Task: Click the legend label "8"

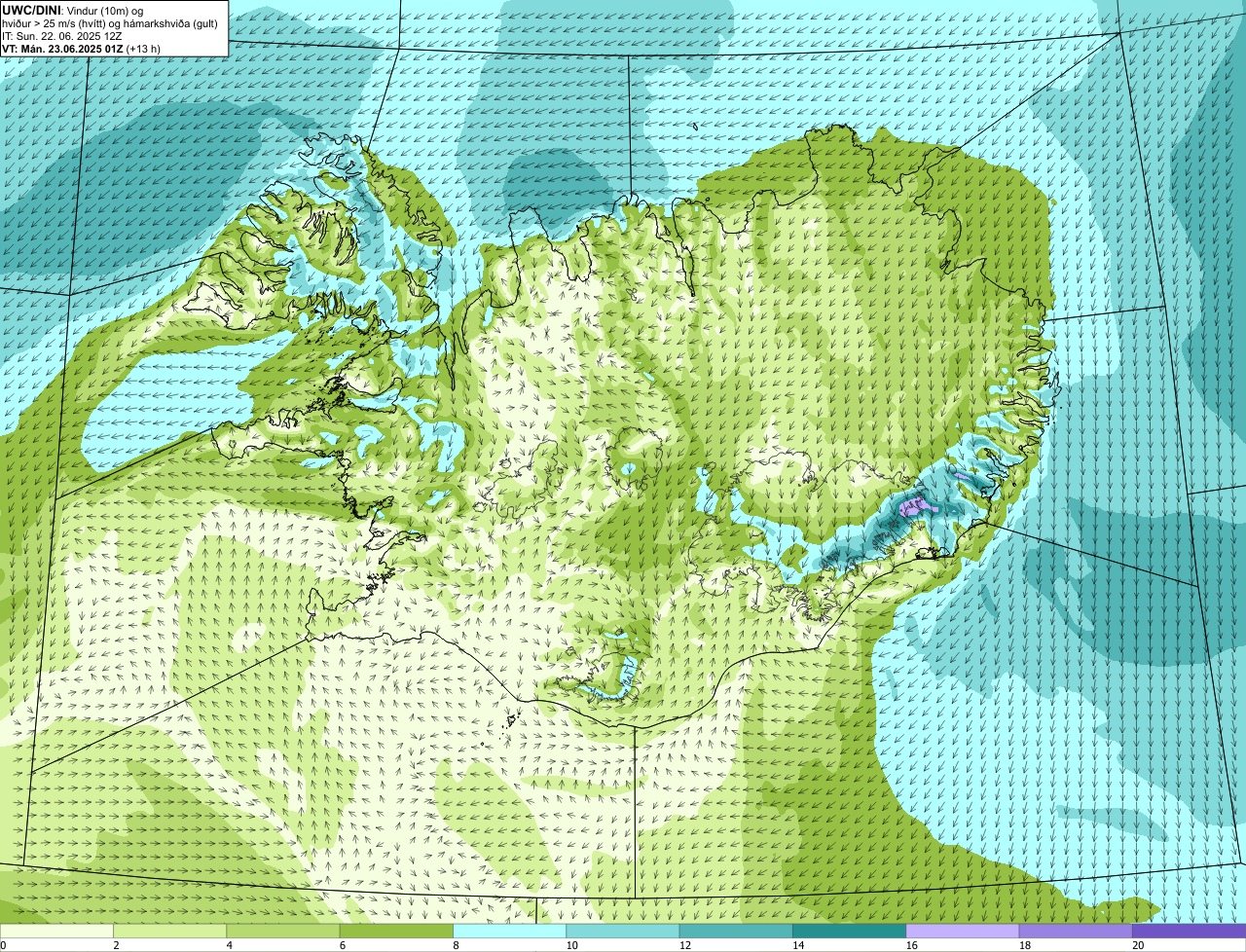Action: (456, 945)
